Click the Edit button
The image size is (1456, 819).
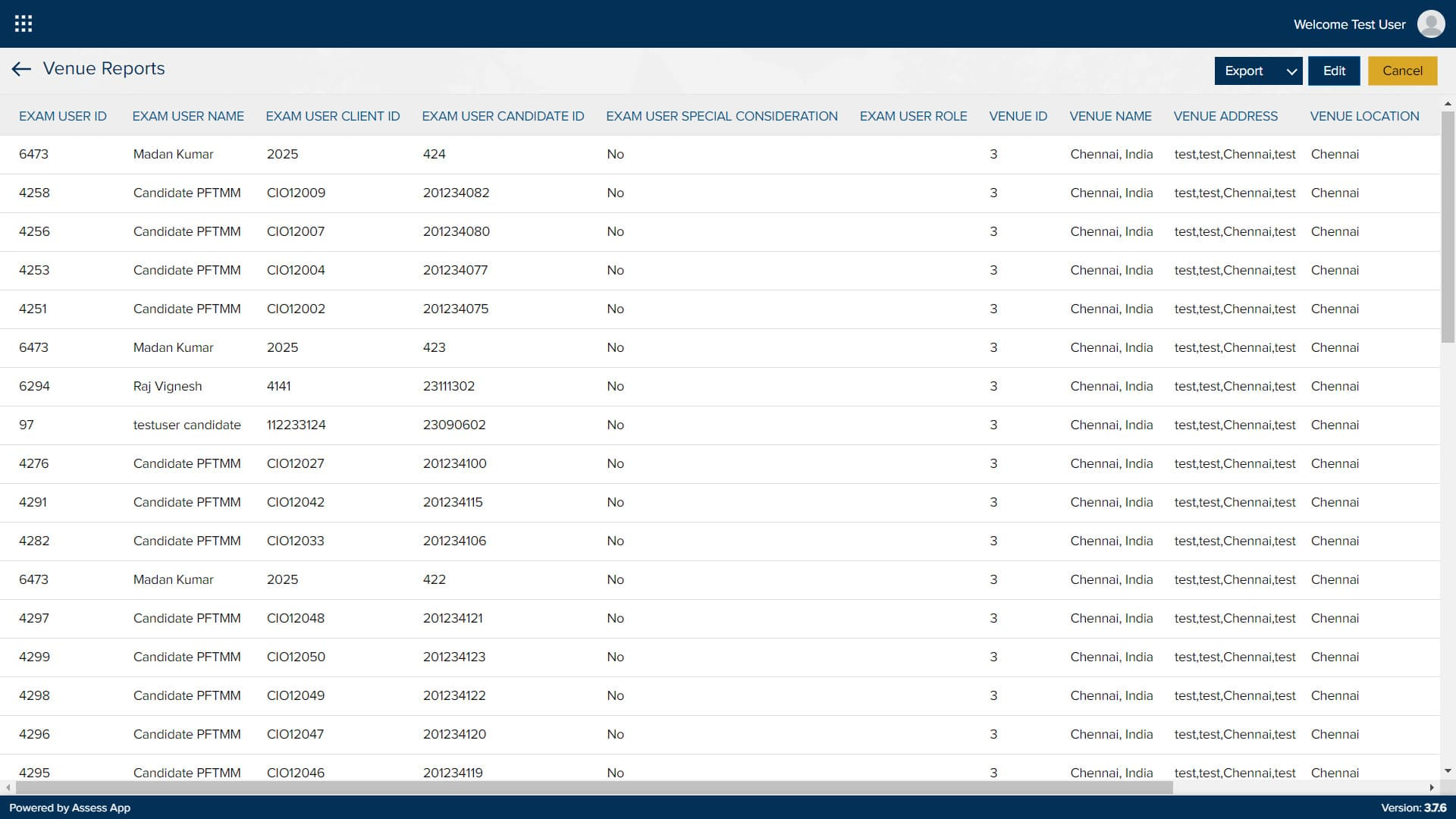pos(1334,71)
